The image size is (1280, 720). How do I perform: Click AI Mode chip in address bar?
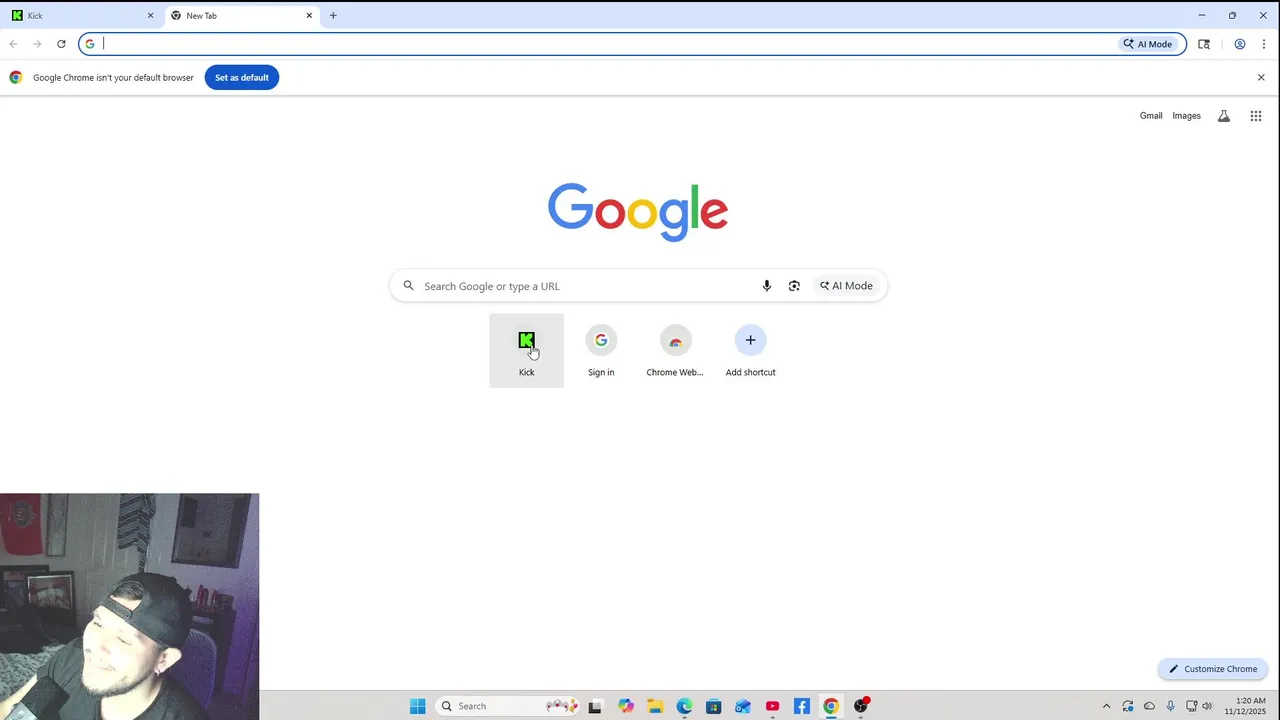point(1148,44)
